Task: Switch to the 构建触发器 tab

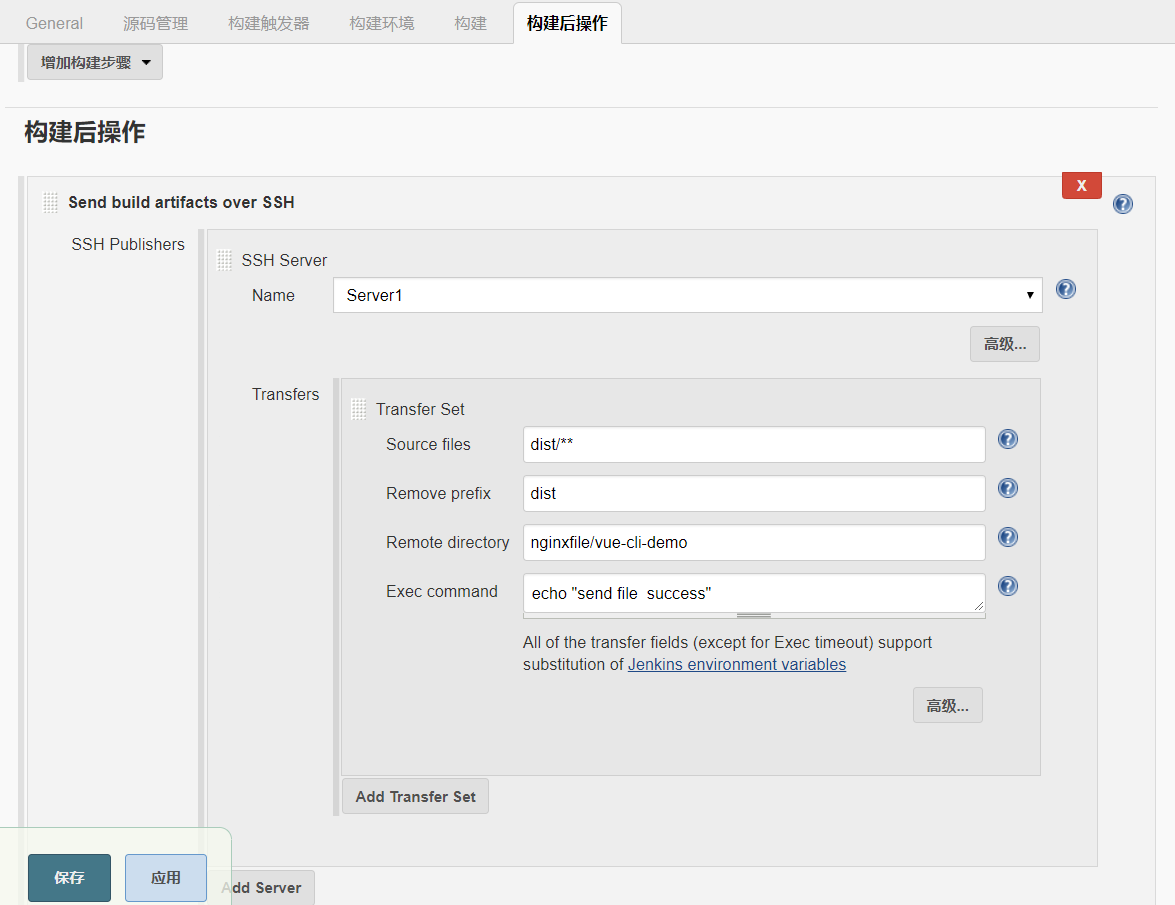Action: pyautogui.click(x=268, y=23)
